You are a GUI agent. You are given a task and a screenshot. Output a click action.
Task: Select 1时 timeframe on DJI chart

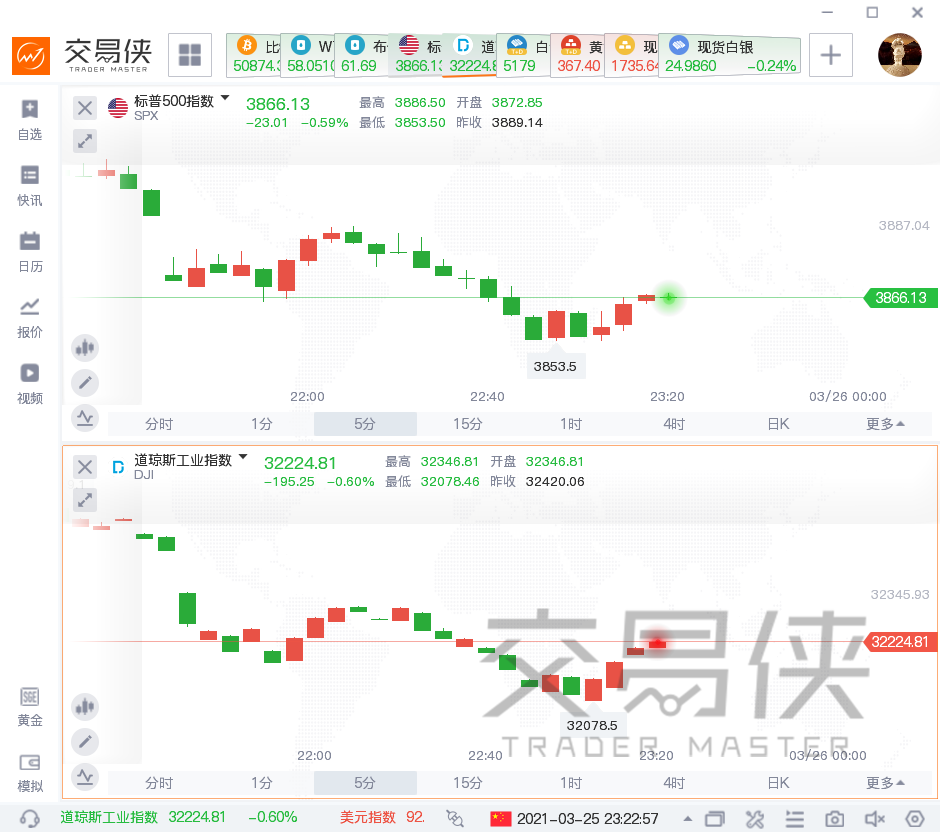click(571, 783)
